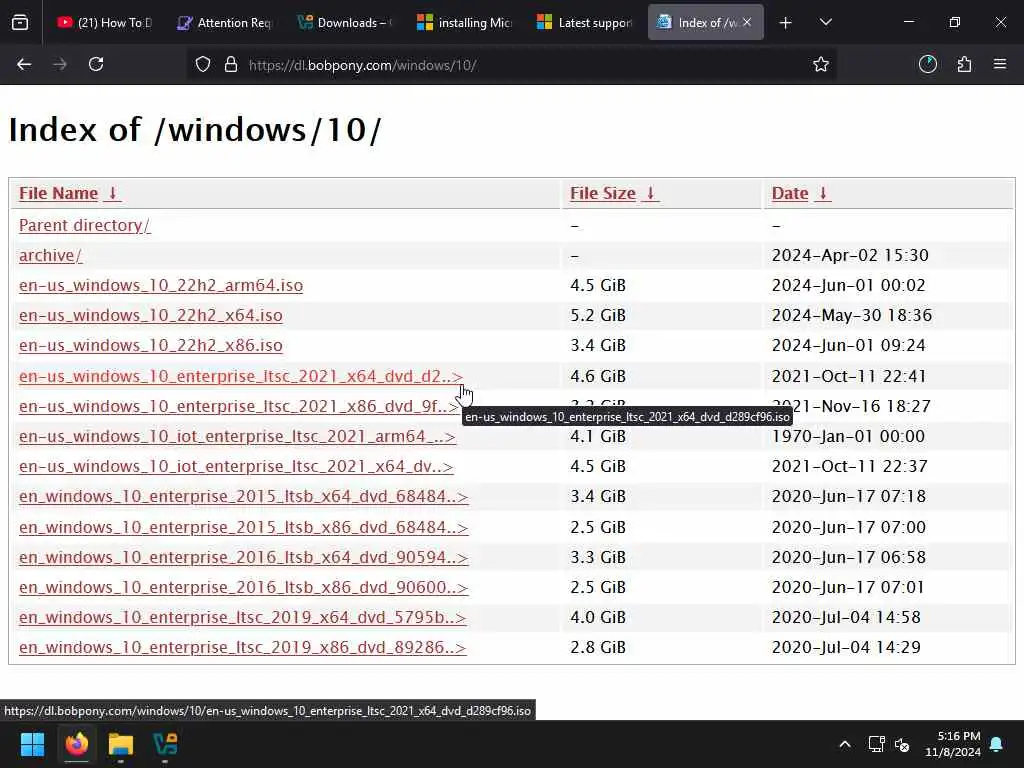This screenshot has width=1024, height=768.
Task: Download enterprise ltsc 2019 x64 ISO
Action: tap(242, 617)
